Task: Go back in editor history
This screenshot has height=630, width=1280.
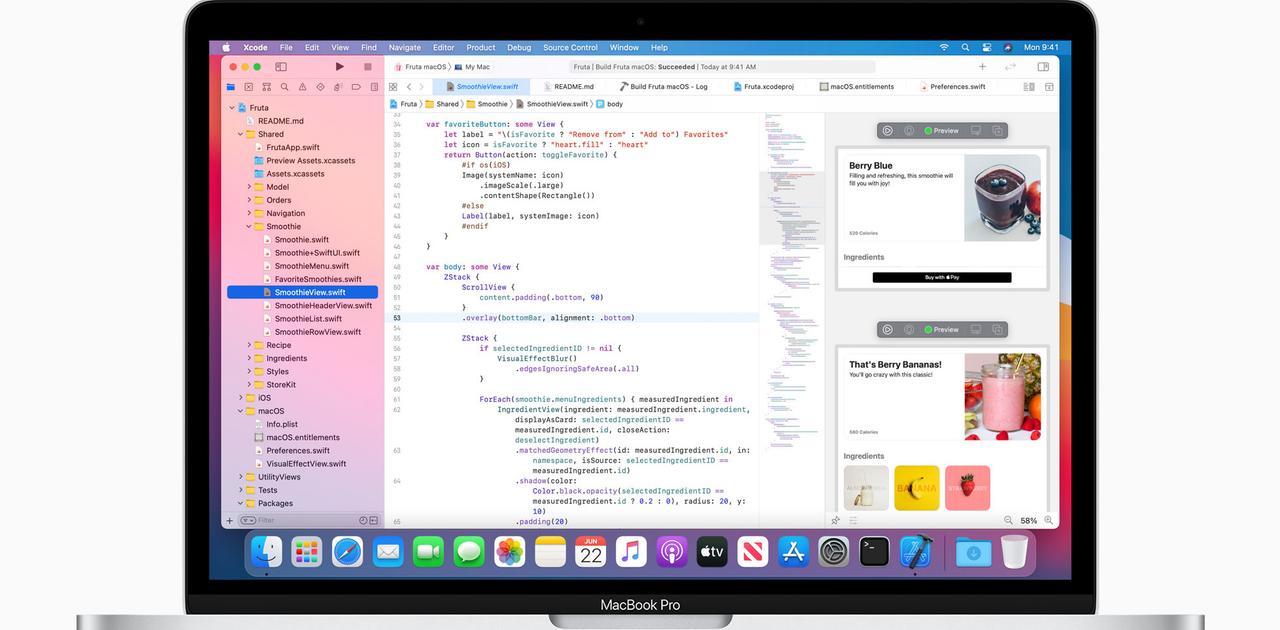Action: pos(408,87)
